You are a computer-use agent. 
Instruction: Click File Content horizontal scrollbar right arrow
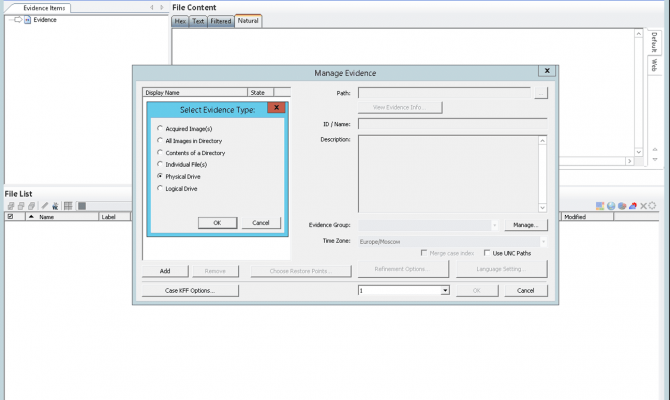point(629,161)
